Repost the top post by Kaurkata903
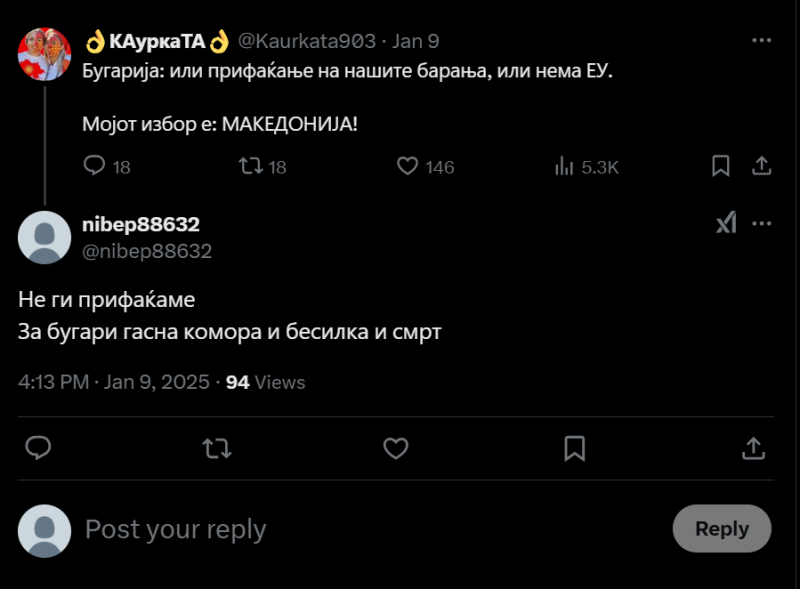Screen dimensions: 800x589 coord(251,166)
